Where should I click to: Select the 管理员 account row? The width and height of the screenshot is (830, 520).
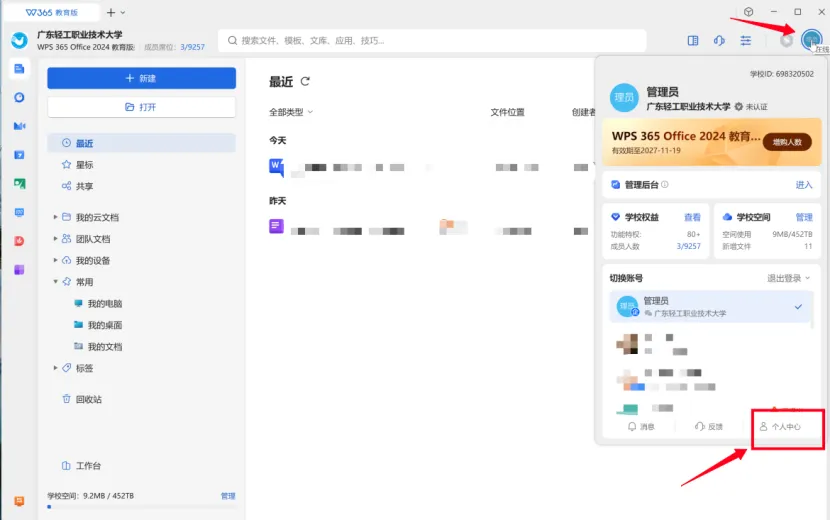point(711,307)
